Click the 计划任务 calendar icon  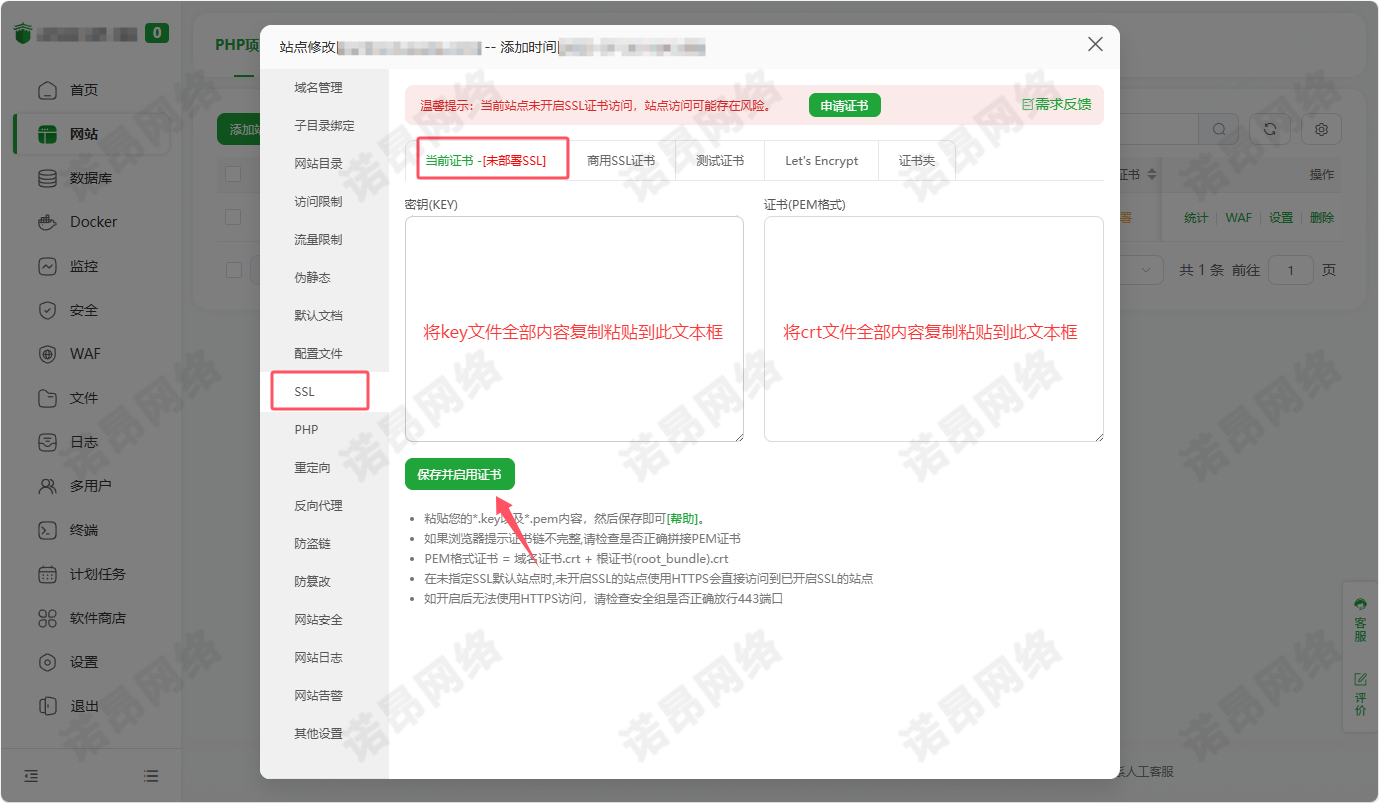(x=47, y=574)
